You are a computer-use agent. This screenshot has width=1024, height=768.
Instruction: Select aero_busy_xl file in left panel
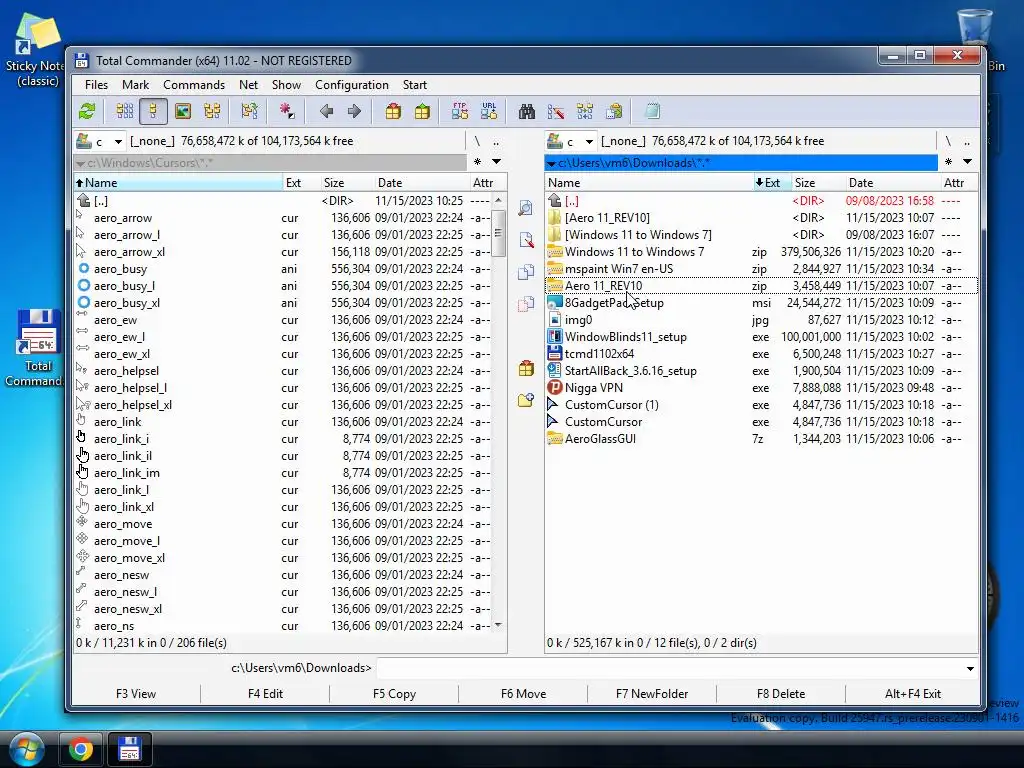click(283, 303)
